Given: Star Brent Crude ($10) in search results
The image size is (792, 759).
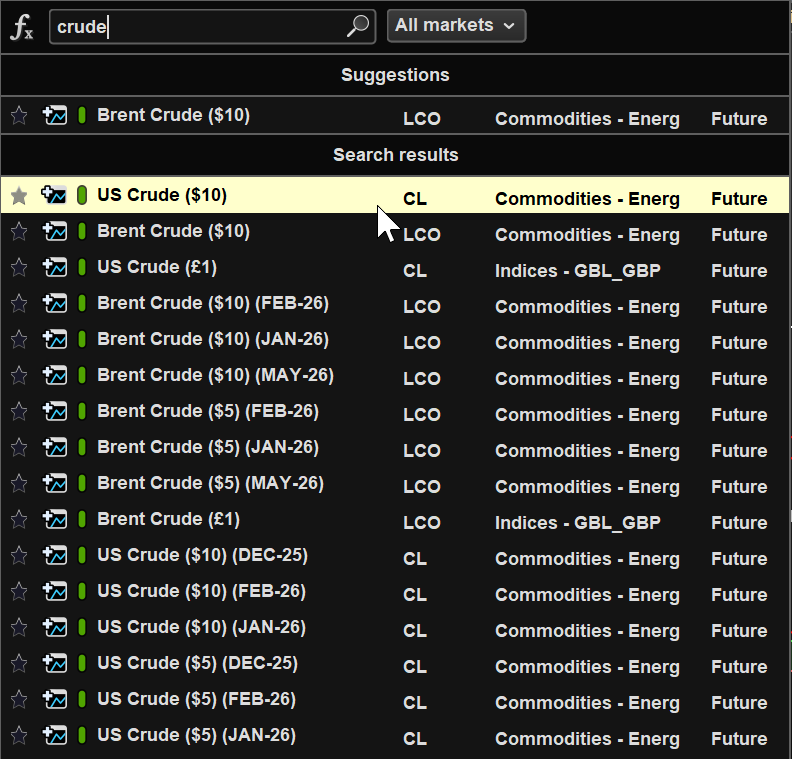Looking at the screenshot, I should (19, 231).
